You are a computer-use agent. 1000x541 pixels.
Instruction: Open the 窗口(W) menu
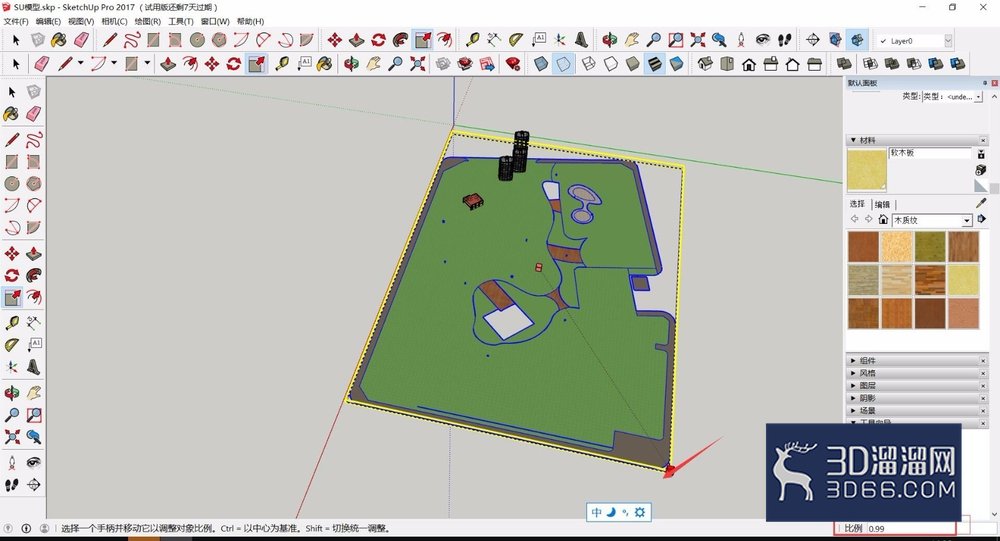[x=214, y=21]
